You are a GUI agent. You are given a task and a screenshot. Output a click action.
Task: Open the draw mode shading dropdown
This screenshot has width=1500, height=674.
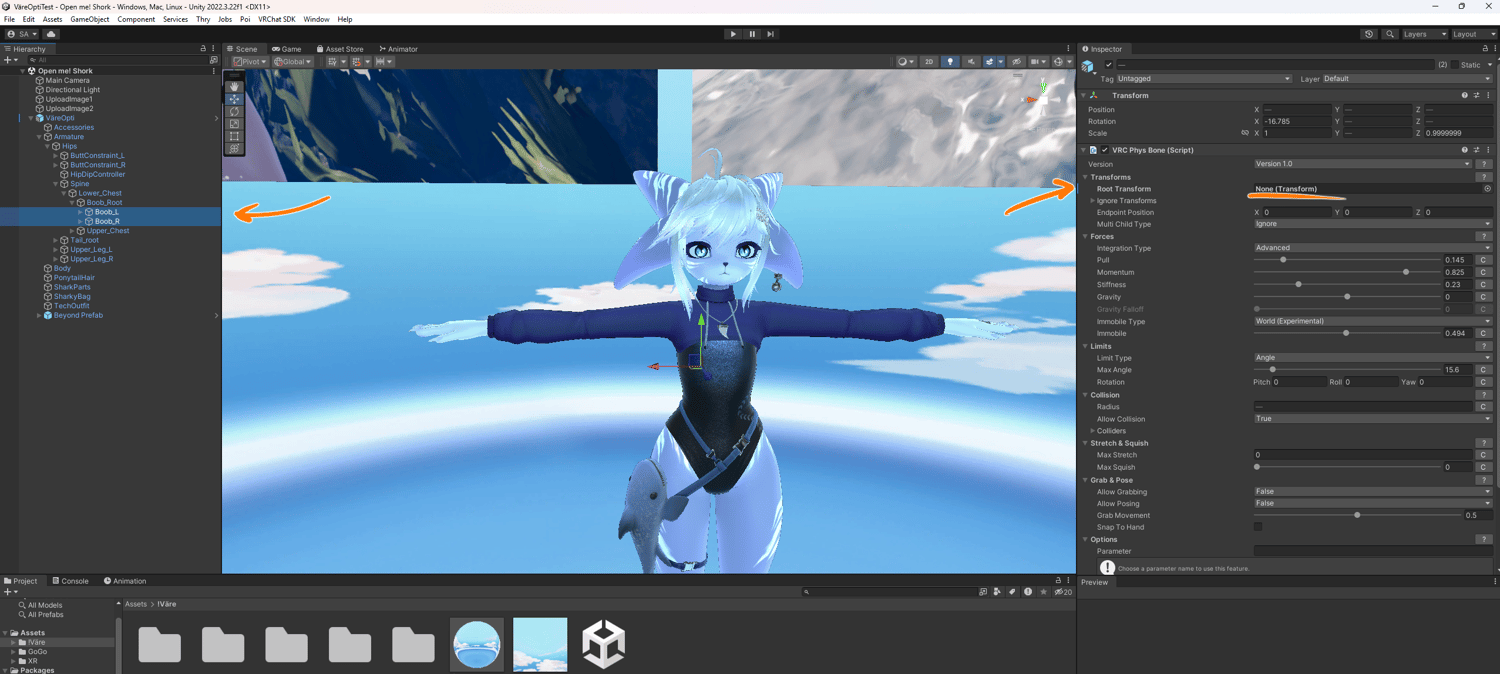pyautogui.click(x=905, y=62)
